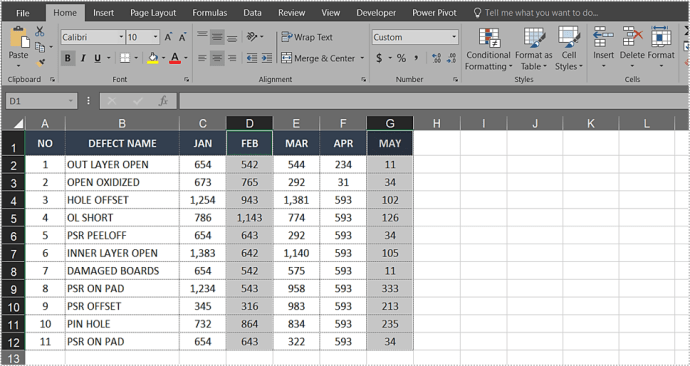Click the Cell Styles button
This screenshot has width=690, height=366.
(x=569, y=49)
